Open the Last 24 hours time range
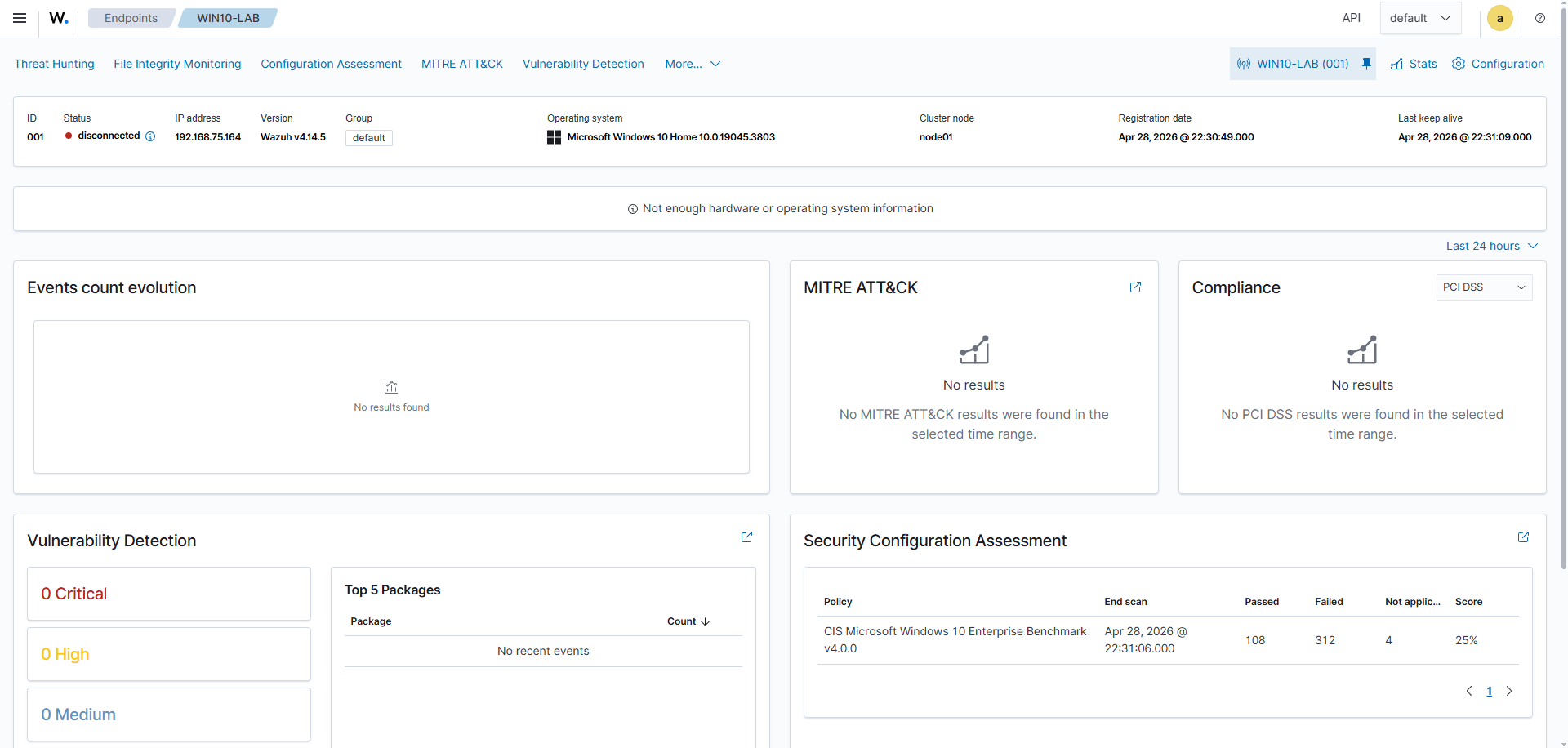Image resolution: width=1568 pixels, height=748 pixels. click(1492, 246)
